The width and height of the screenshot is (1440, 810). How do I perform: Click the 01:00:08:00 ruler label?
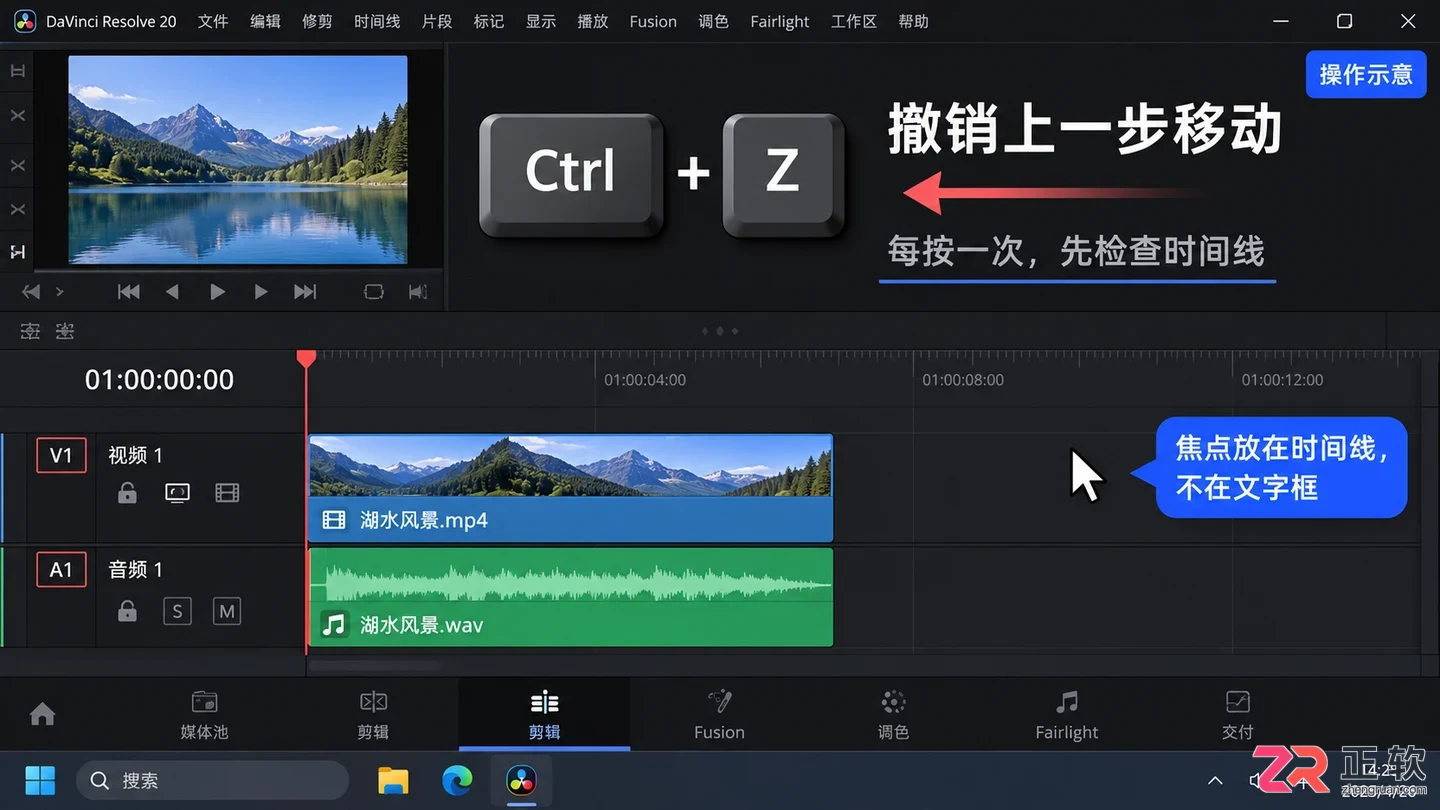(963, 380)
